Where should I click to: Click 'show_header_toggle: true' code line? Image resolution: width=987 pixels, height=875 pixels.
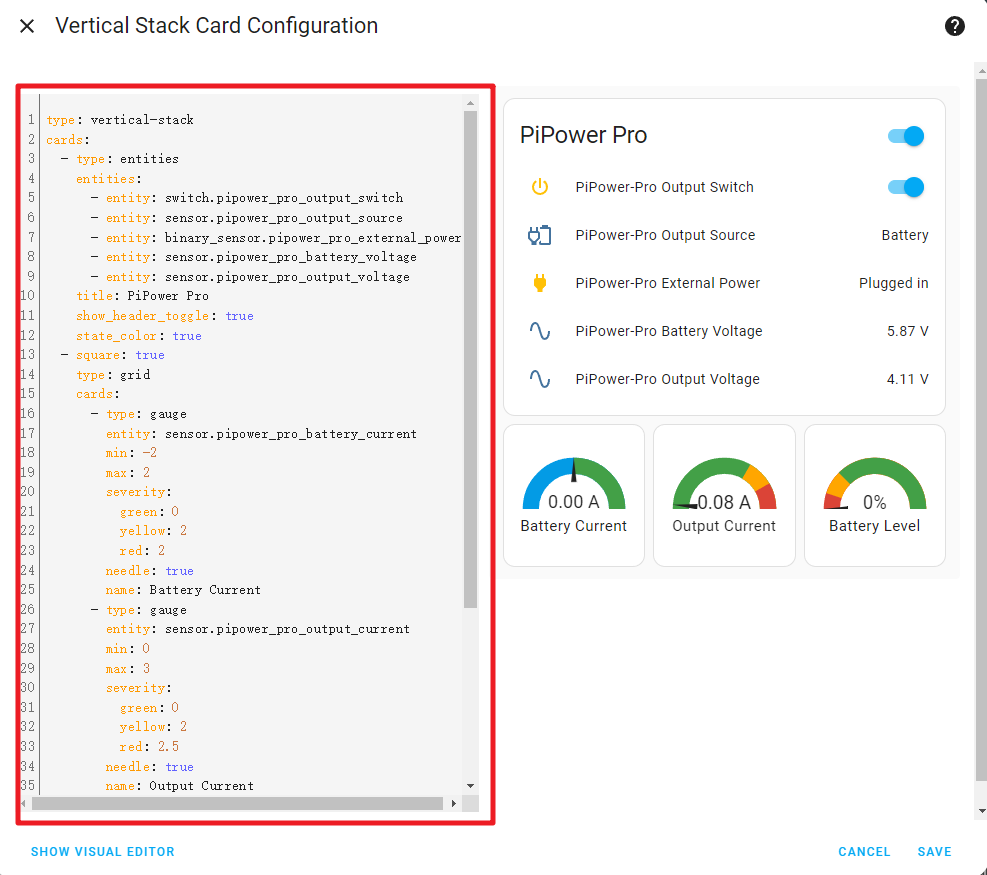coord(165,316)
